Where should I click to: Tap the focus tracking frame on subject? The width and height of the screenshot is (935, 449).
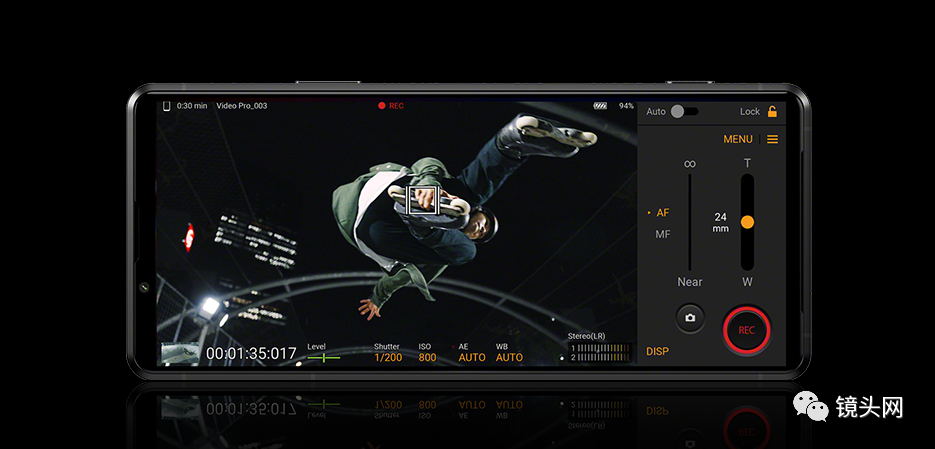422,200
